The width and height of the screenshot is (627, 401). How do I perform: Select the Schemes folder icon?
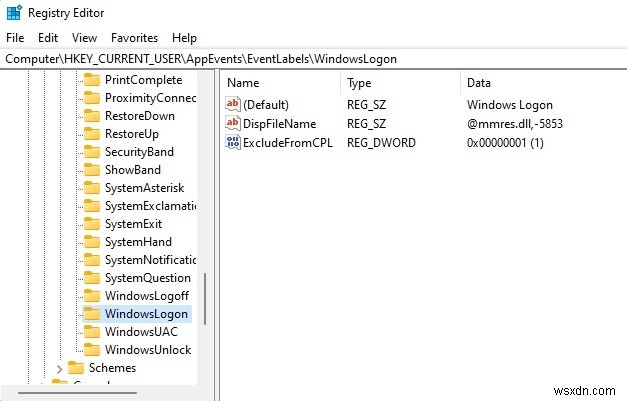(76, 368)
